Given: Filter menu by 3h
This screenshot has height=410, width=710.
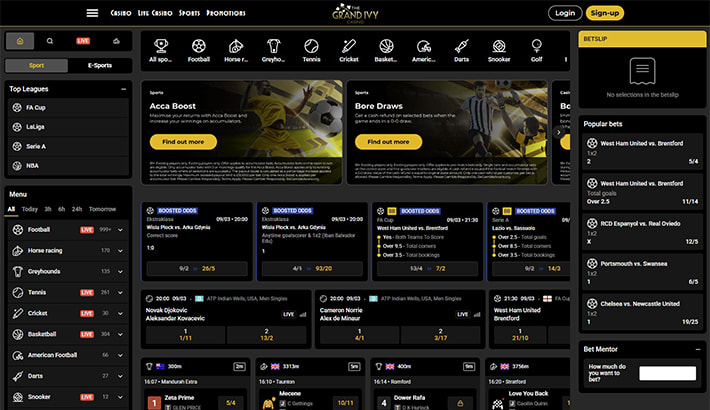Looking at the screenshot, I should [x=48, y=209].
